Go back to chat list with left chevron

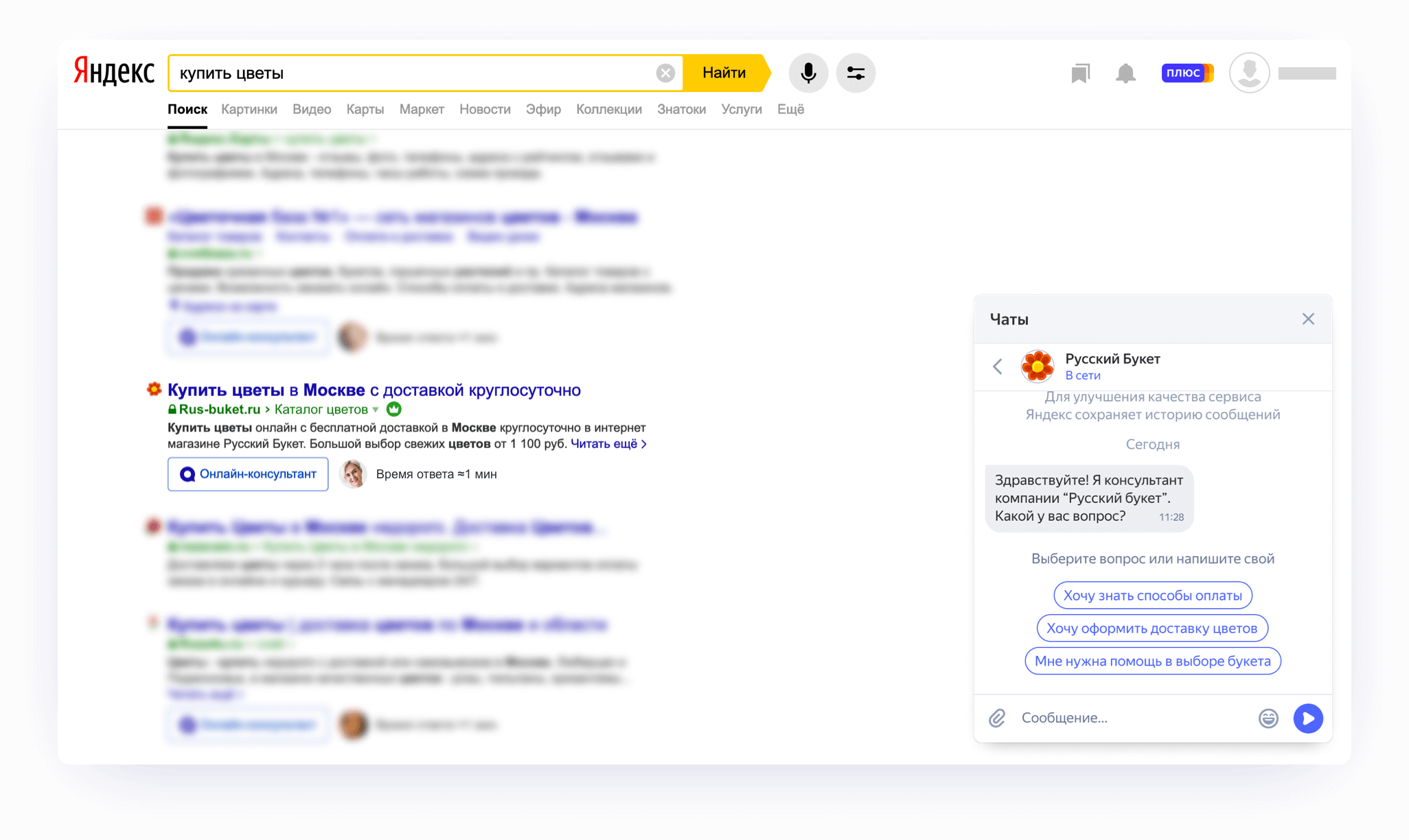(x=998, y=366)
